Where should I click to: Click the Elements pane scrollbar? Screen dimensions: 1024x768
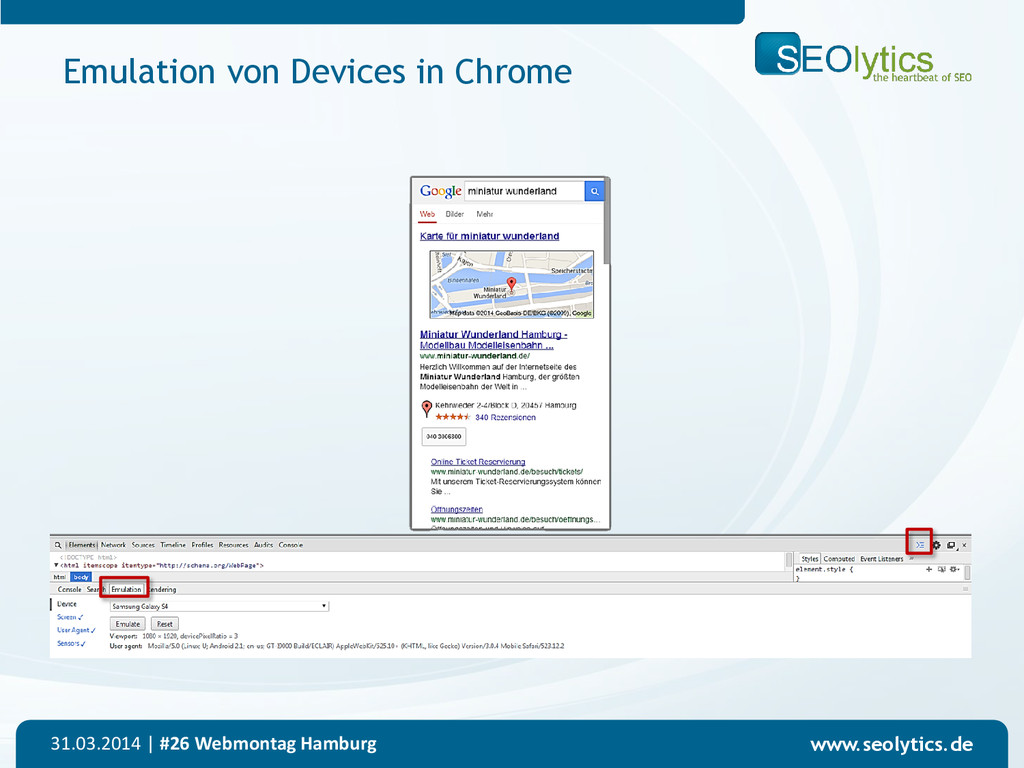[x=789, y=560]
